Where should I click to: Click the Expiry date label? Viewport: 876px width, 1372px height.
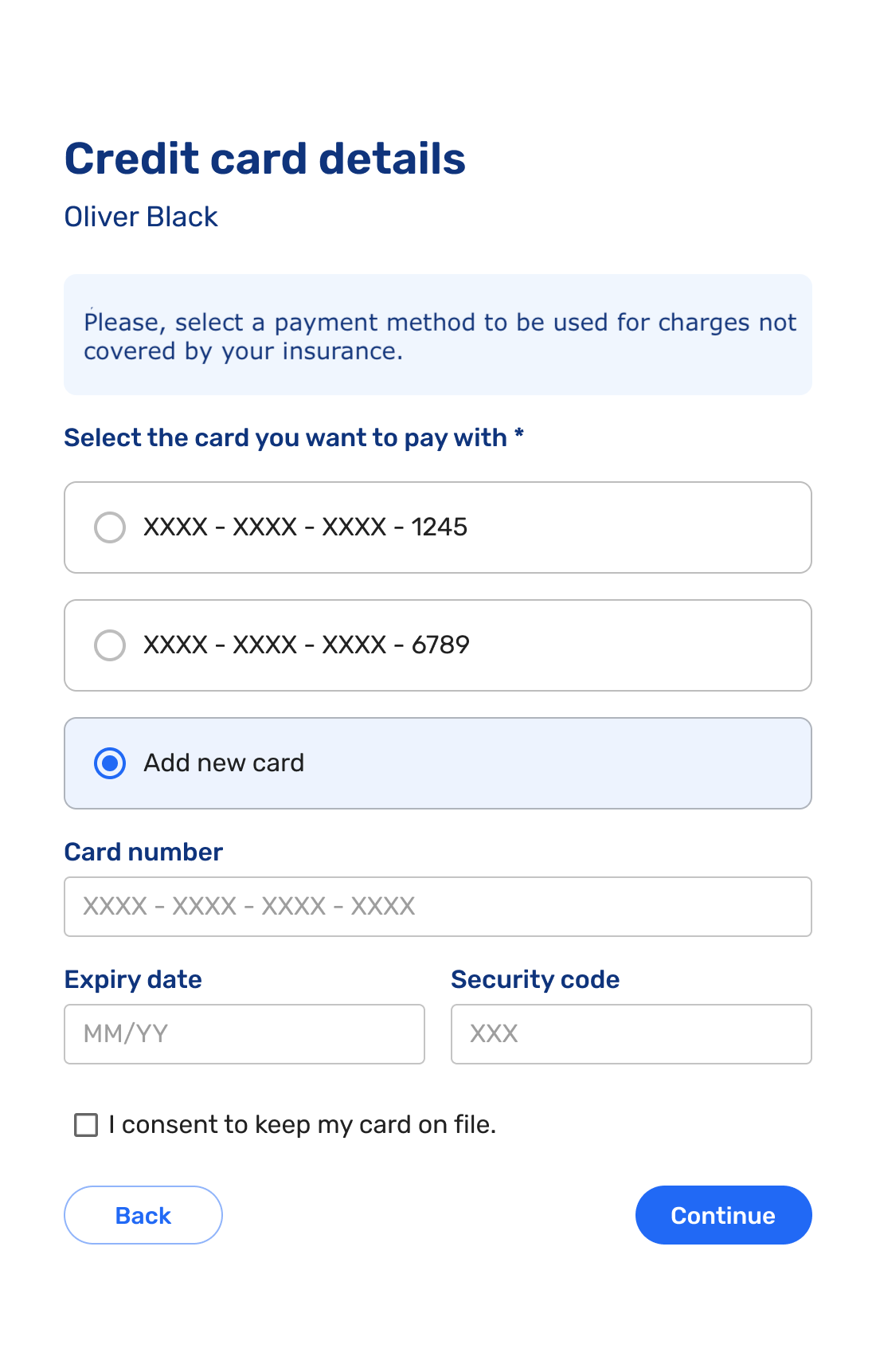point(133,979)
